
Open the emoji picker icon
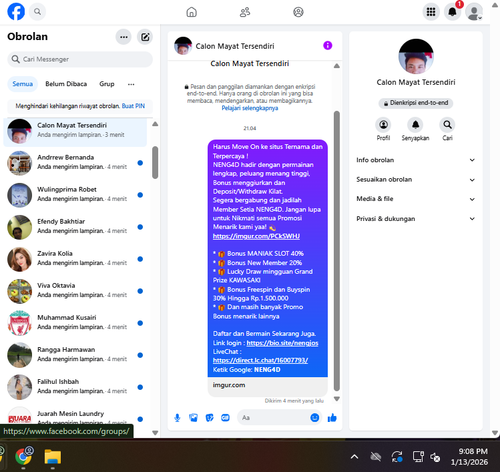point(315,418)
